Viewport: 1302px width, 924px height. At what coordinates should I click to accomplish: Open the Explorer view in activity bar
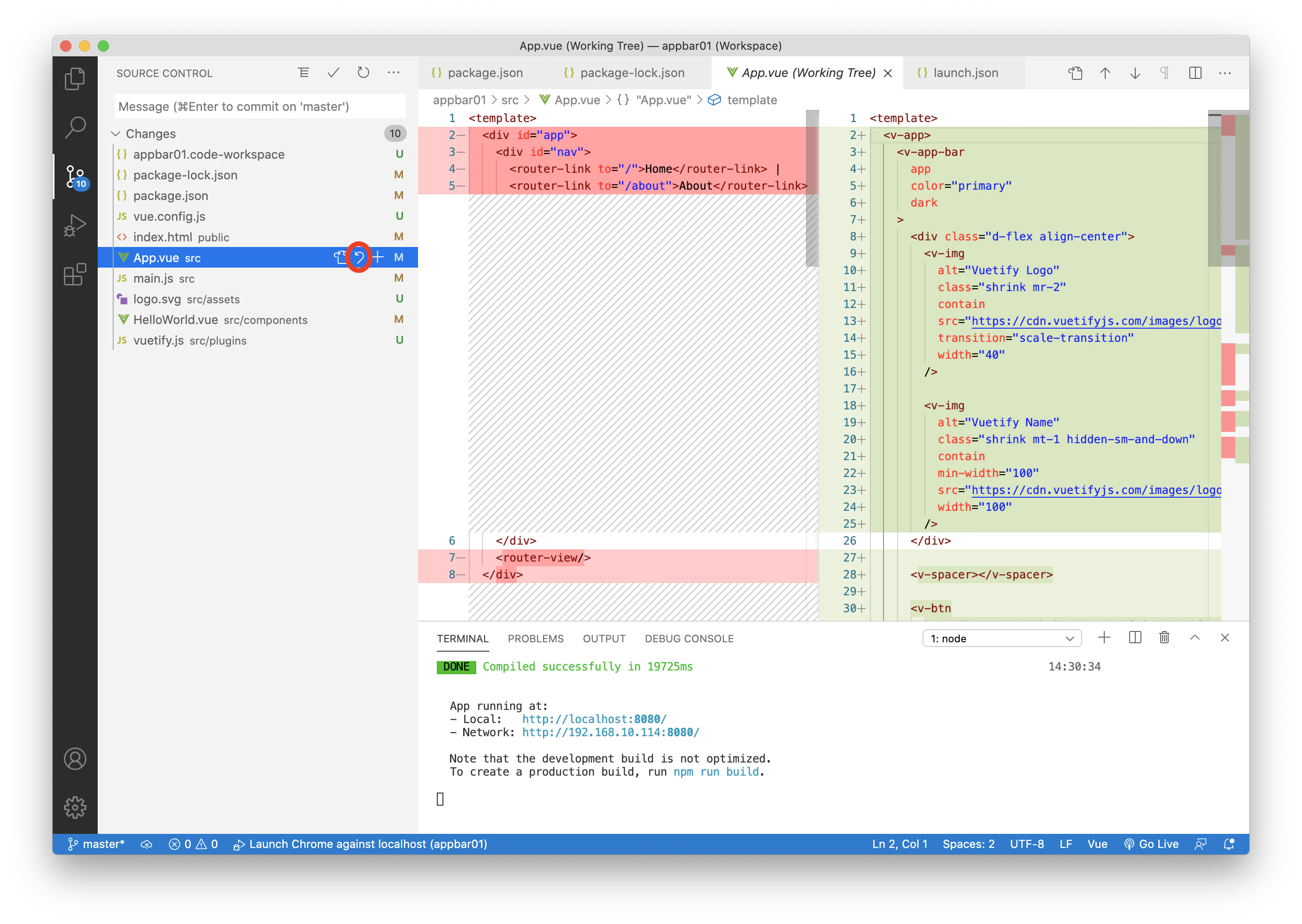pos(75,78)
